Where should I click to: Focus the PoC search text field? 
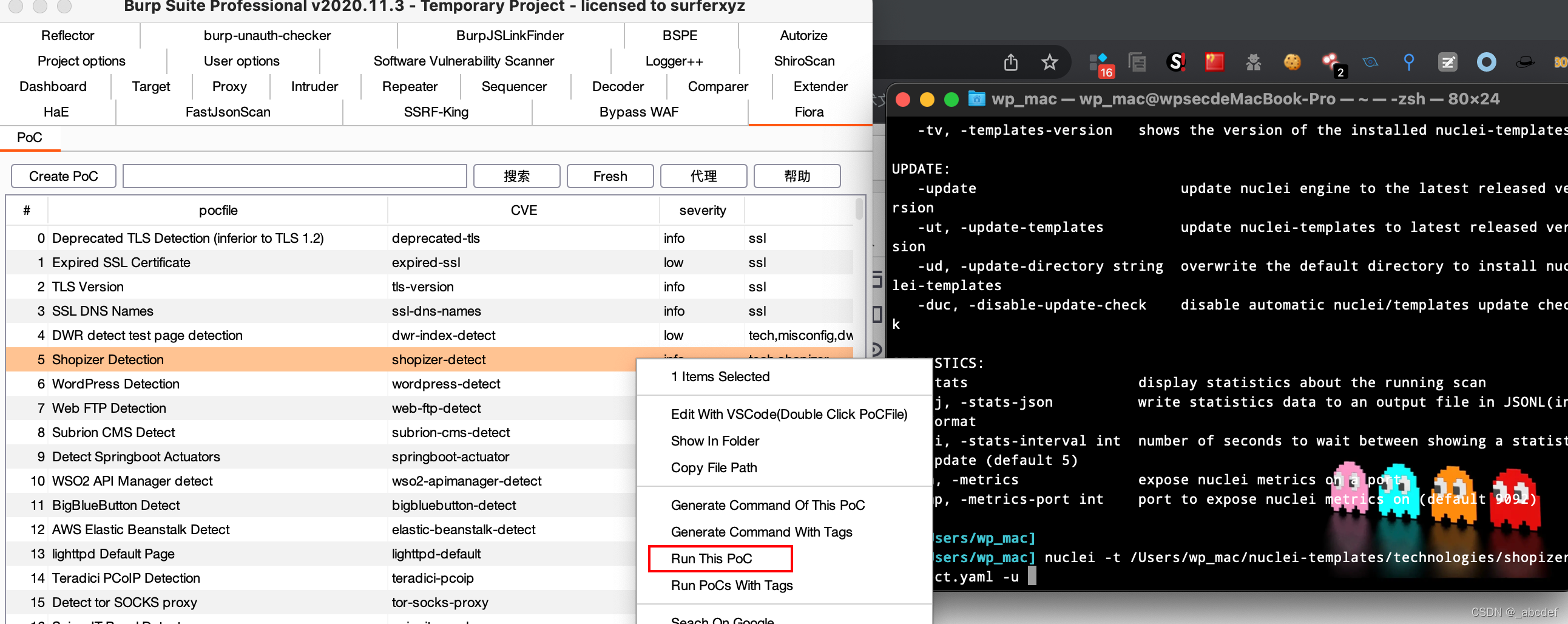point(295,177)
